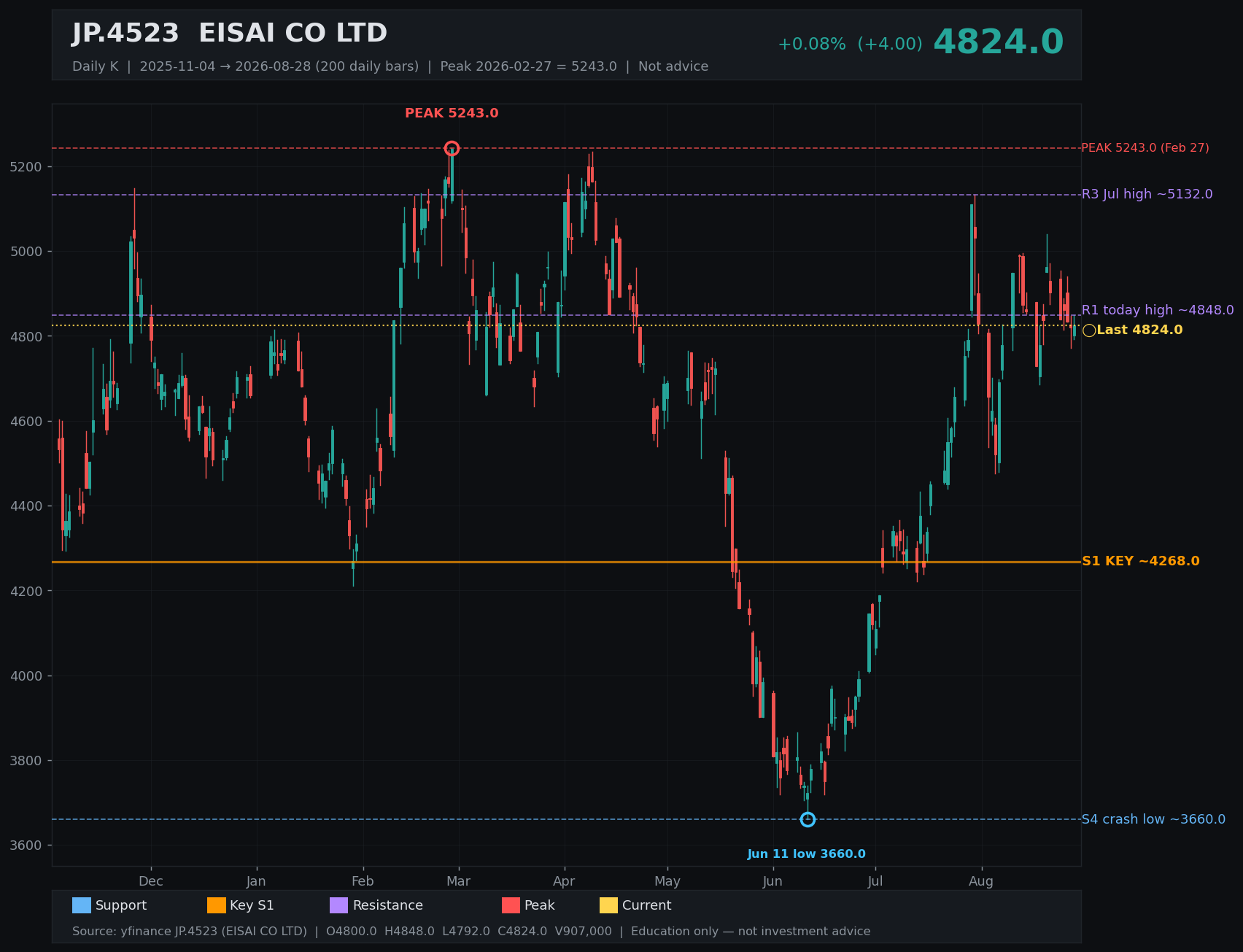The height and width of the screenshot is (952, 1243).
Task: Select the Apr label on the date axis
Action: pyautogui.click(x=564, y=881)
